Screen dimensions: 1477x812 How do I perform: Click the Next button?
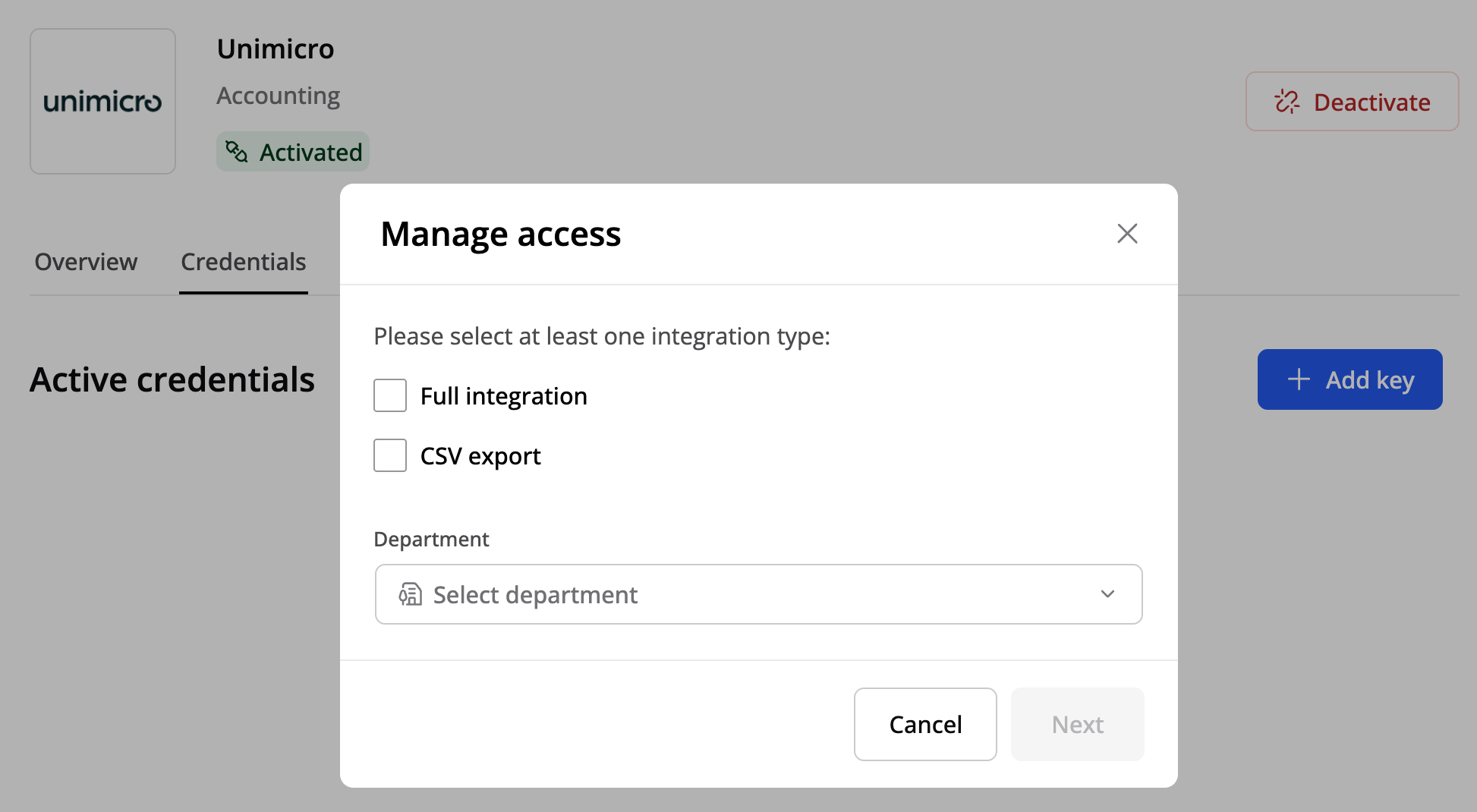pyautogui.click(x=1077, y=725)
